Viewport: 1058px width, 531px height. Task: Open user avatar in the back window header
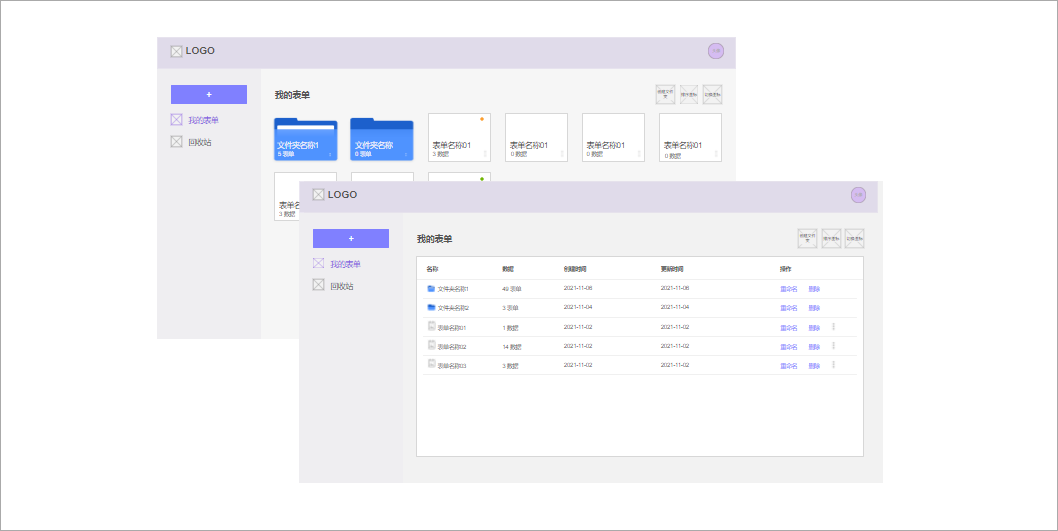coord(715,51)
